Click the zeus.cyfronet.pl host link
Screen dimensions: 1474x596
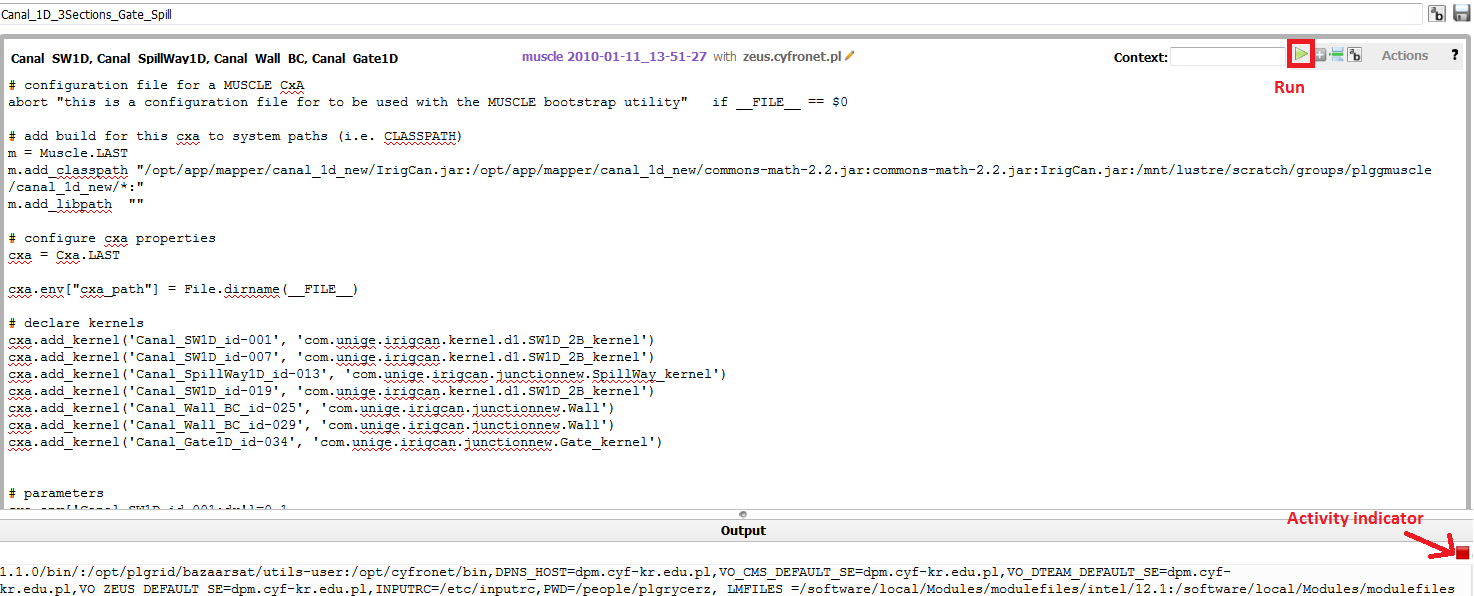point(792,57)
